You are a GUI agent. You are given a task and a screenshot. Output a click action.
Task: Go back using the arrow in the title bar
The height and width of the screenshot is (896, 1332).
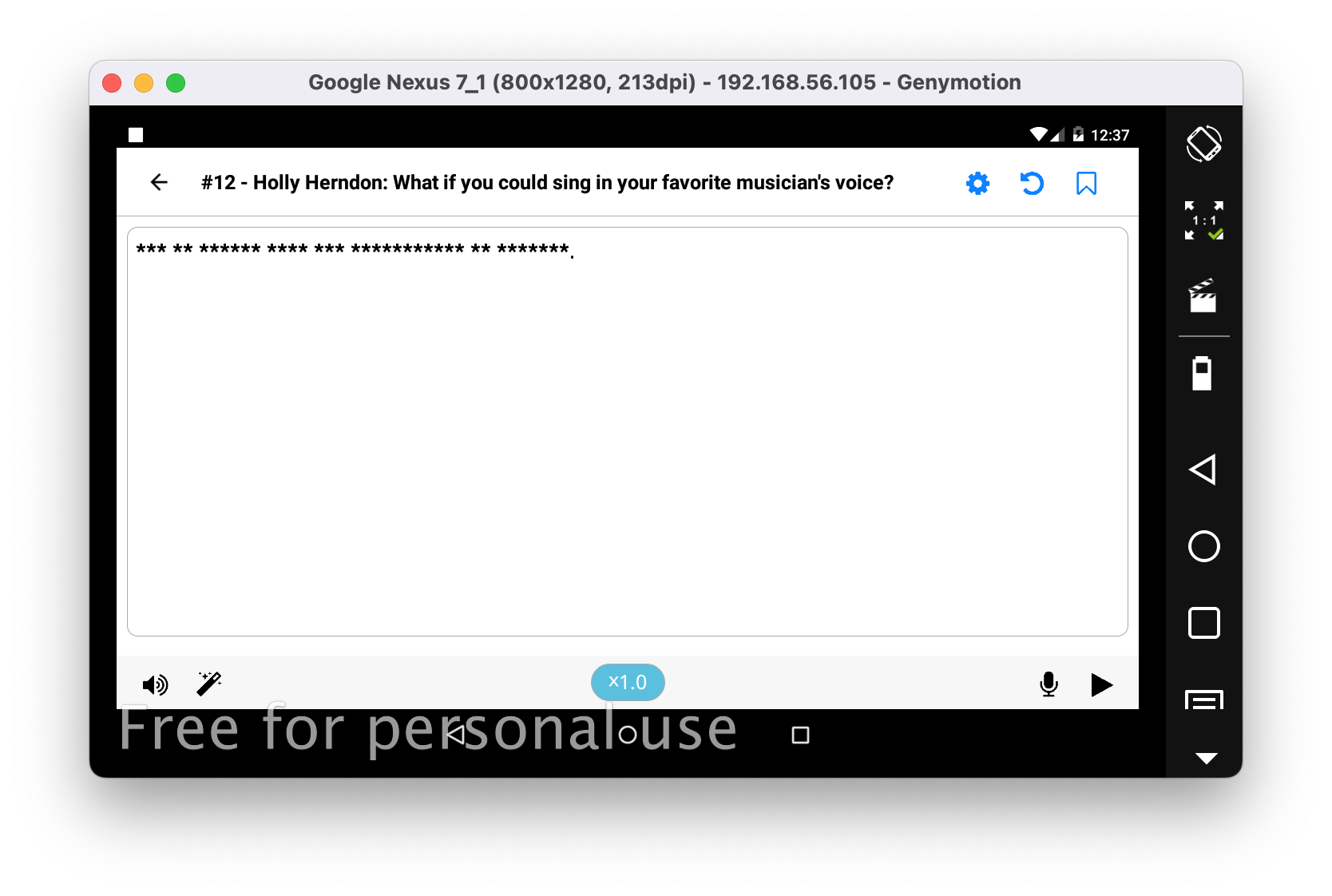click(159, 182)
